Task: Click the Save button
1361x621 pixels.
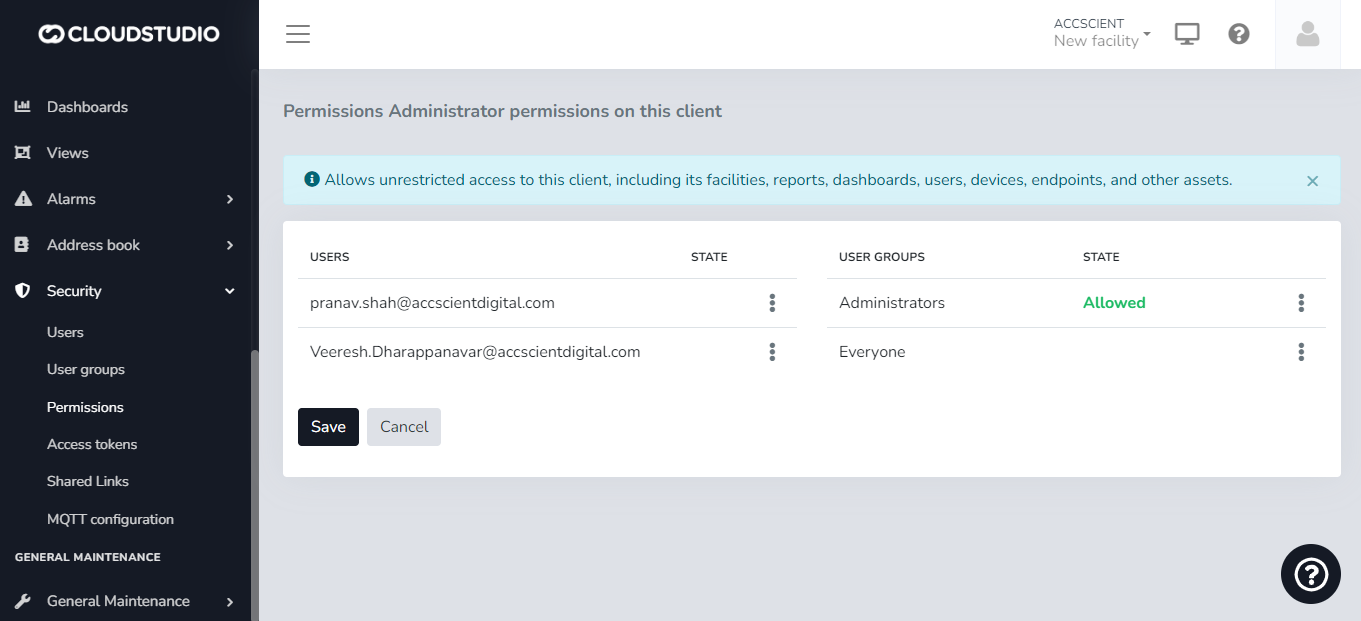Action: (x=328, y=427)
